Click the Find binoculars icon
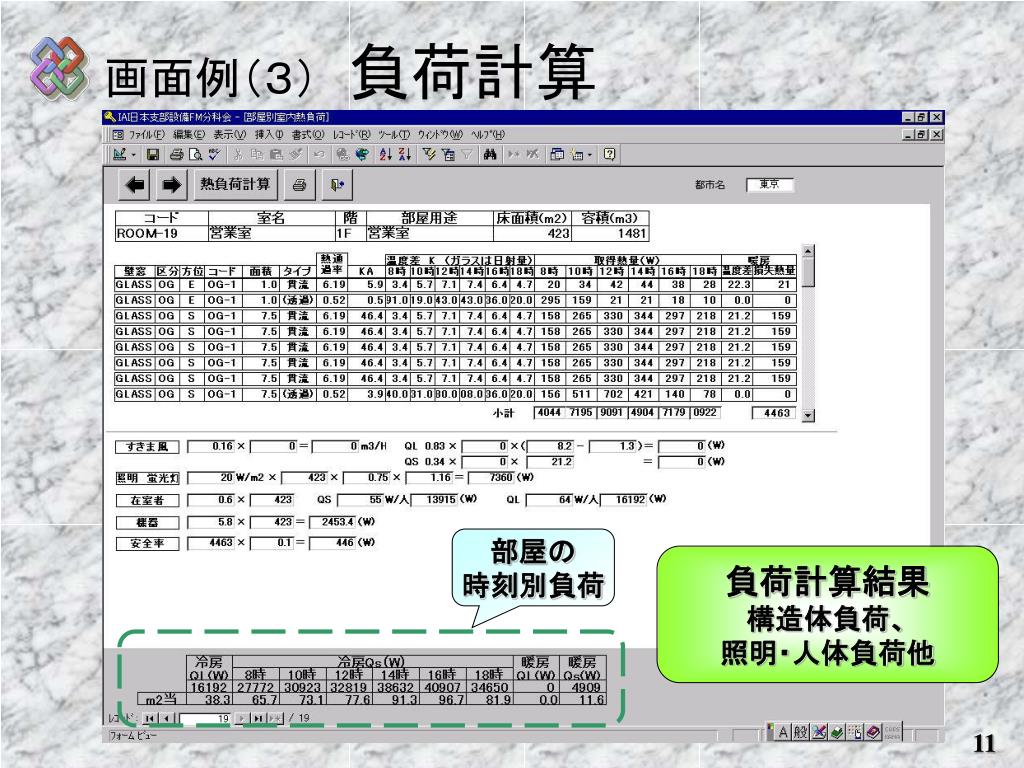Viewport: 1024px width, 768px height. (490, 155)
